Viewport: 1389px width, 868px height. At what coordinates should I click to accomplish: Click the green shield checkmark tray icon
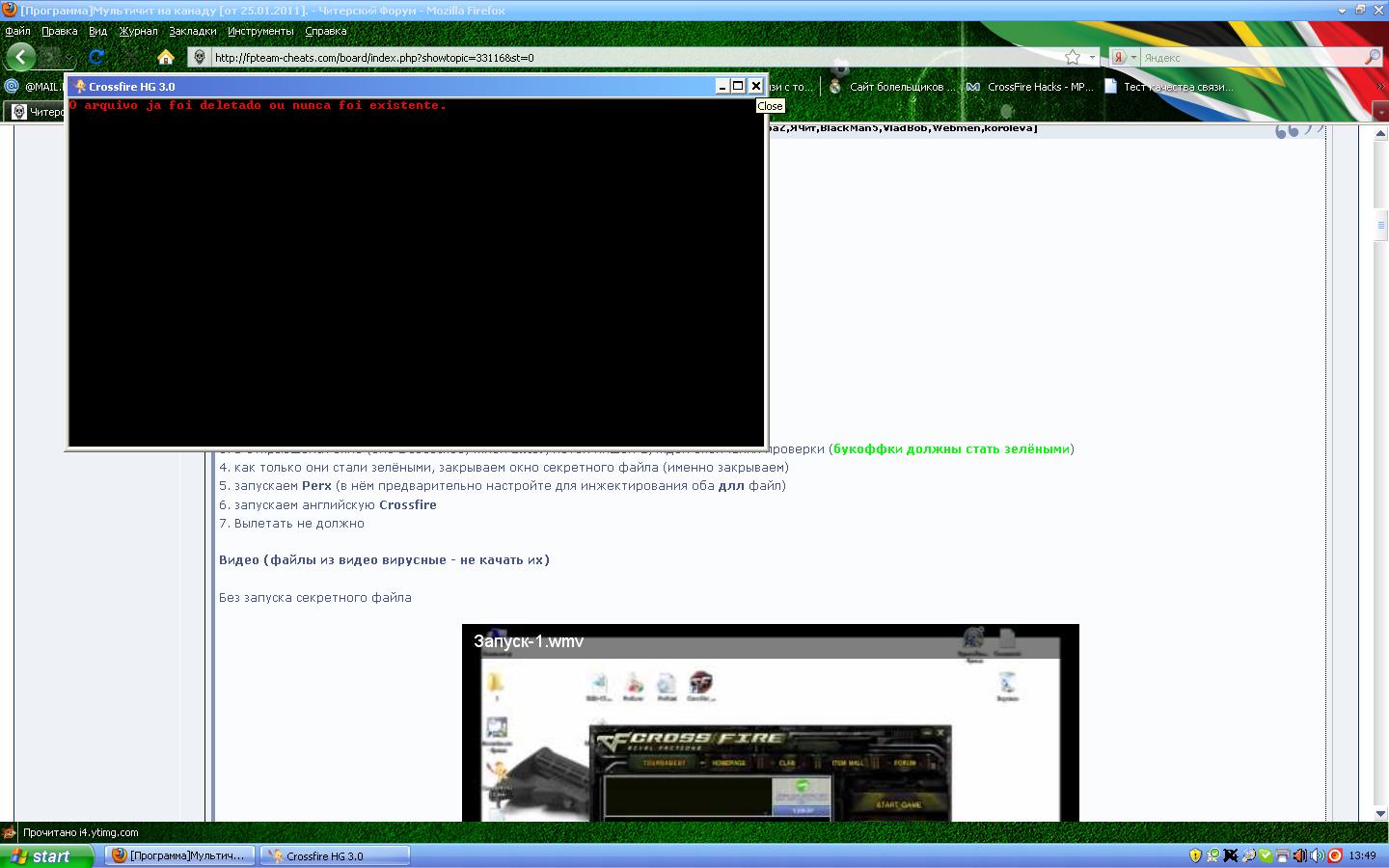pos(1265,855)
